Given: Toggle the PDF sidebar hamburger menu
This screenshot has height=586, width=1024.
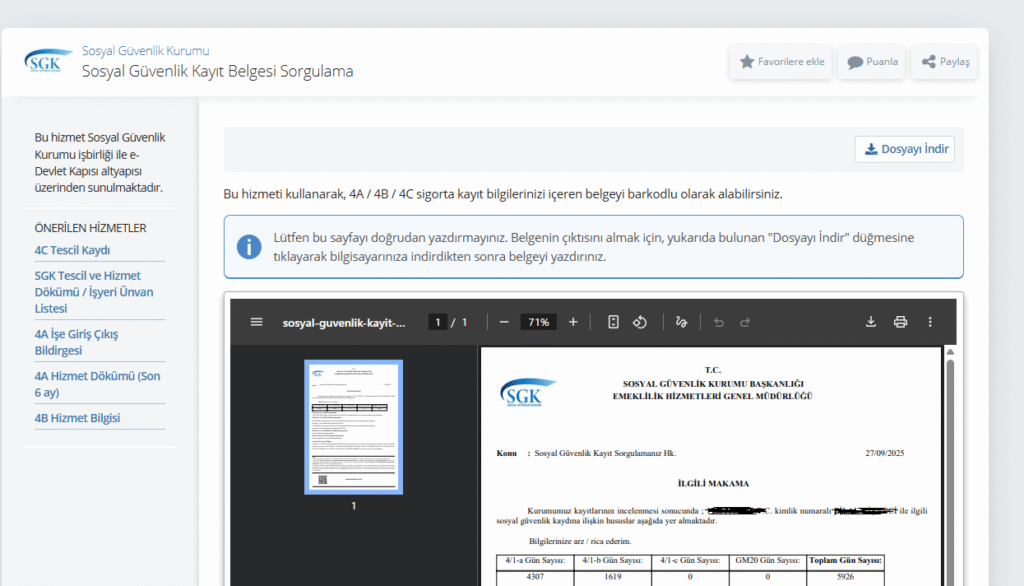Looking at the screenshot, I should 256,322.
